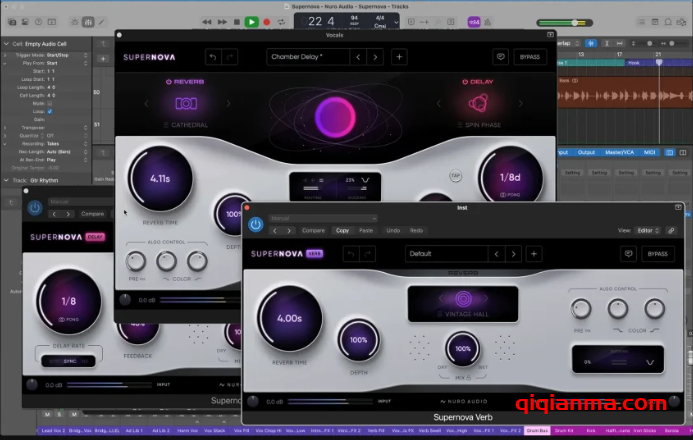Screen dimensions: 693x440
Task: Open the SPIN PHASE delay algorithm list
Action: (x=480, y=125)
